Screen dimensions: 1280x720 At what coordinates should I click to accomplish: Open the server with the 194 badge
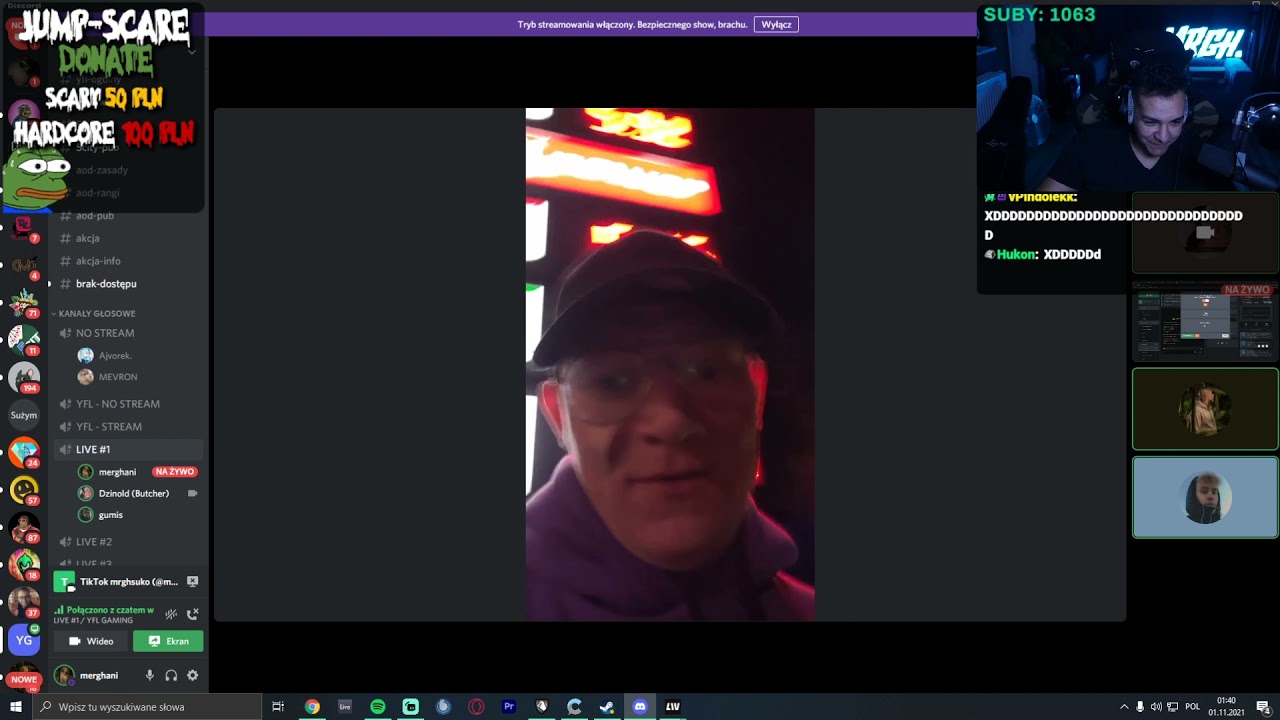pos(24,377)
